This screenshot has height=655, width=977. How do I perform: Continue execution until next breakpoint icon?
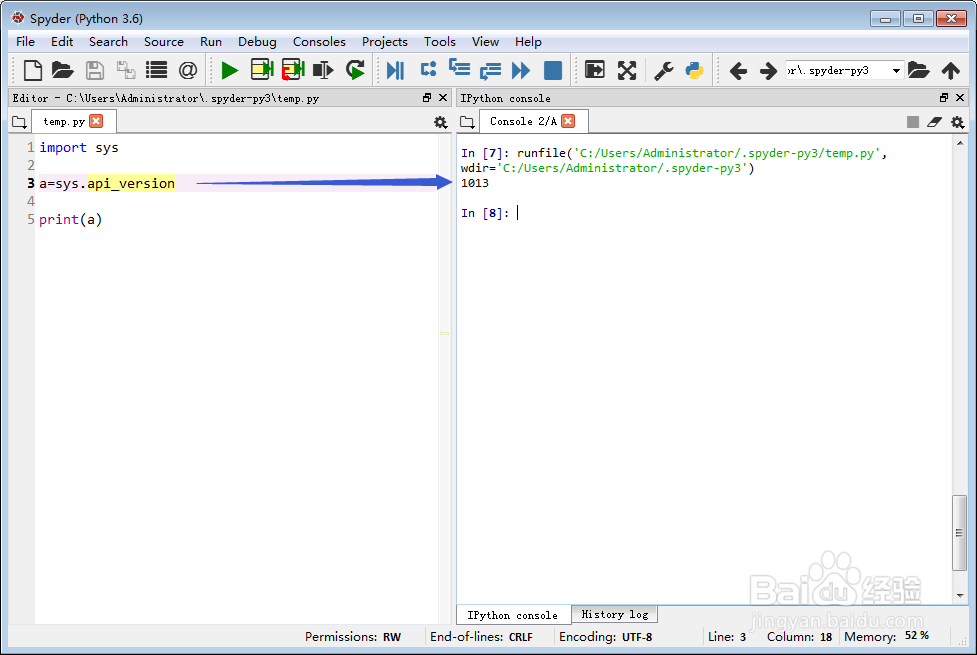(x=521, y=70)
